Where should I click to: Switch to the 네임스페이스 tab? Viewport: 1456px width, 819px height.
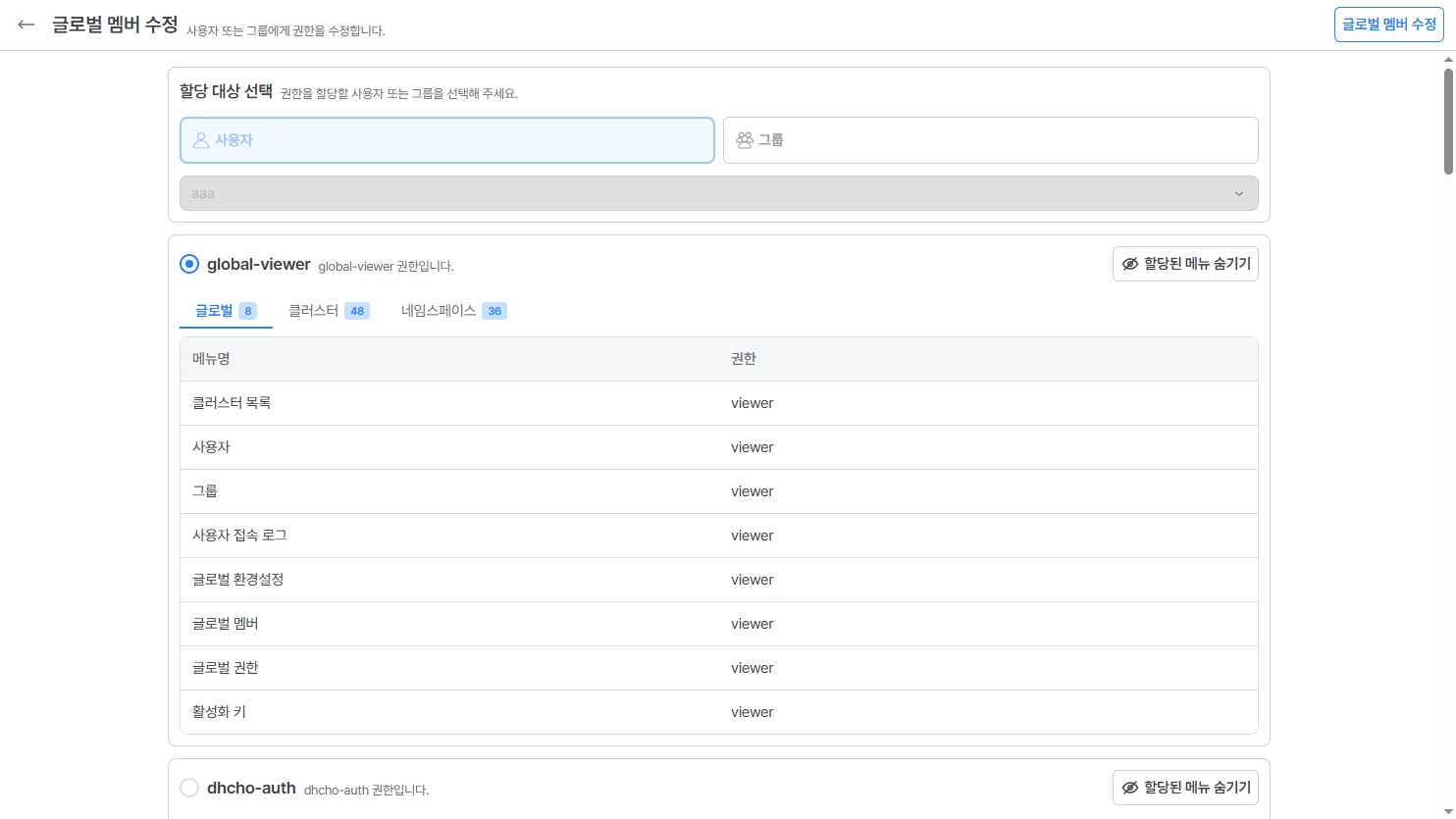pyautogui.click(x=453, y=311)
